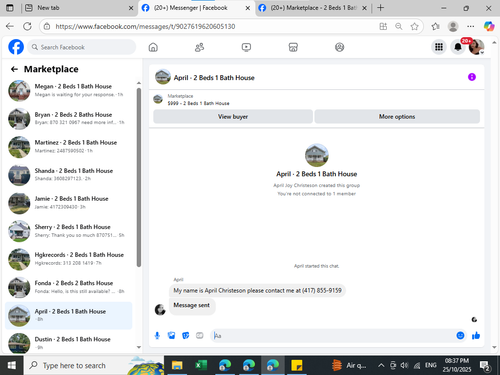
Task: Click the View buyer button
Action: pos(233,116)
